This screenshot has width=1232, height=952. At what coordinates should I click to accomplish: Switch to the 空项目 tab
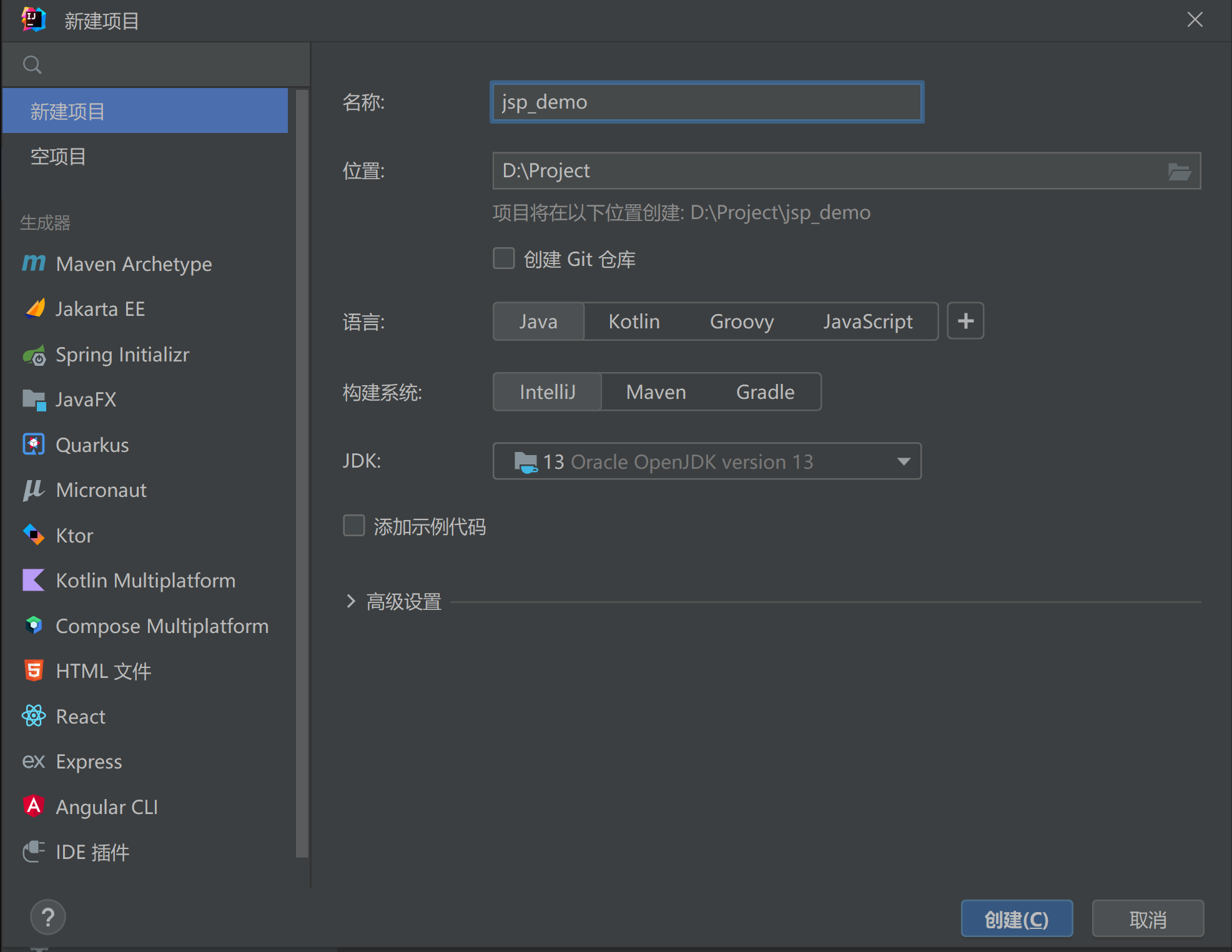[x=57, y=156]
